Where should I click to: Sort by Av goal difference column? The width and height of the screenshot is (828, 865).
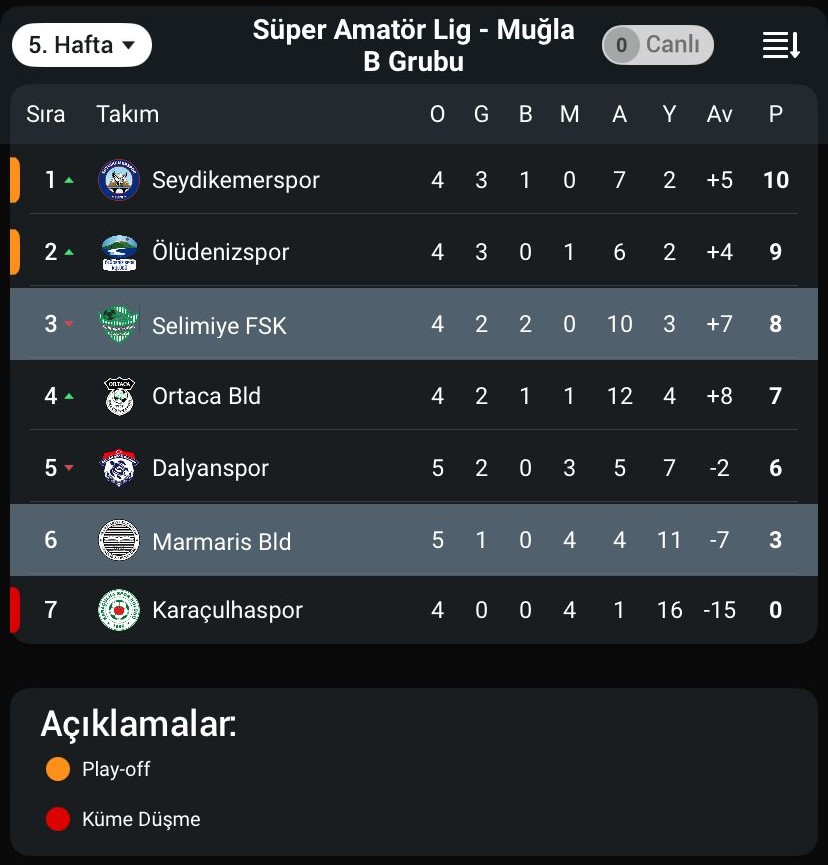pos(719,114)
